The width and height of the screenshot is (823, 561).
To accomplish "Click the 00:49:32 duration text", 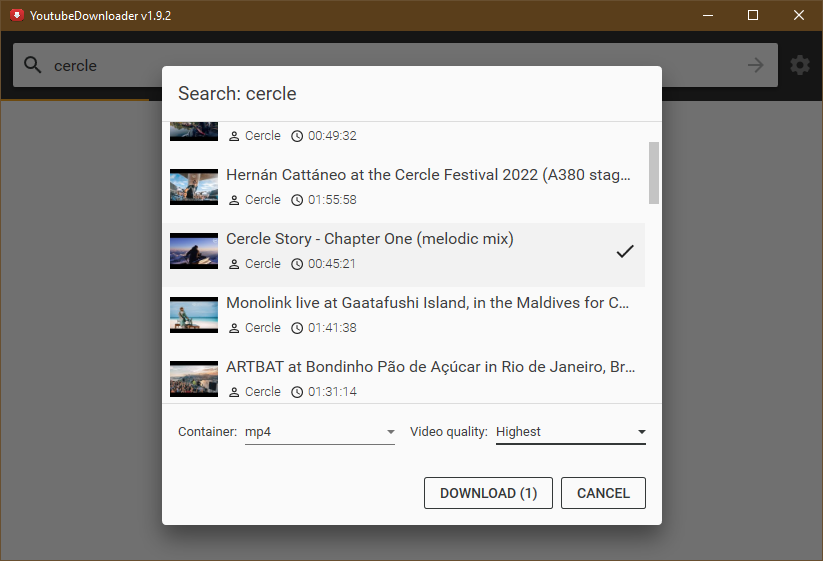I will click(332, 136).
